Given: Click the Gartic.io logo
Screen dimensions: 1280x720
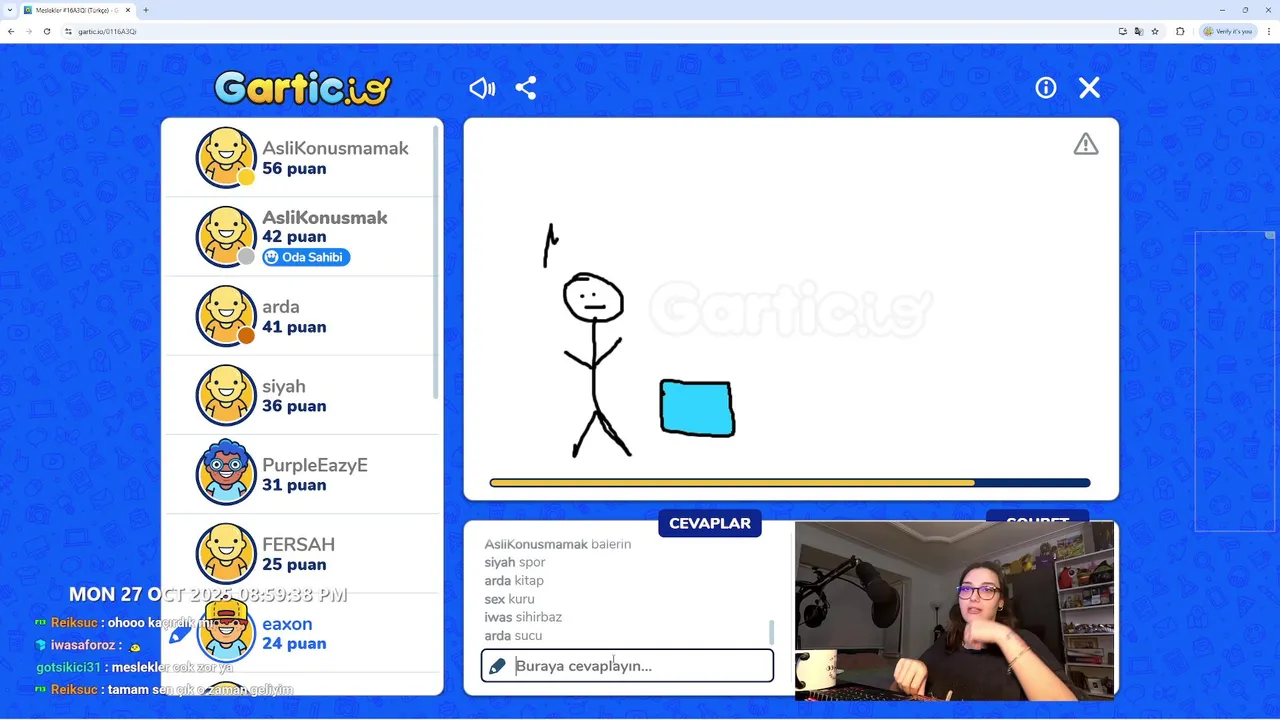Looking at the screenshot, I should click(303, 88).
